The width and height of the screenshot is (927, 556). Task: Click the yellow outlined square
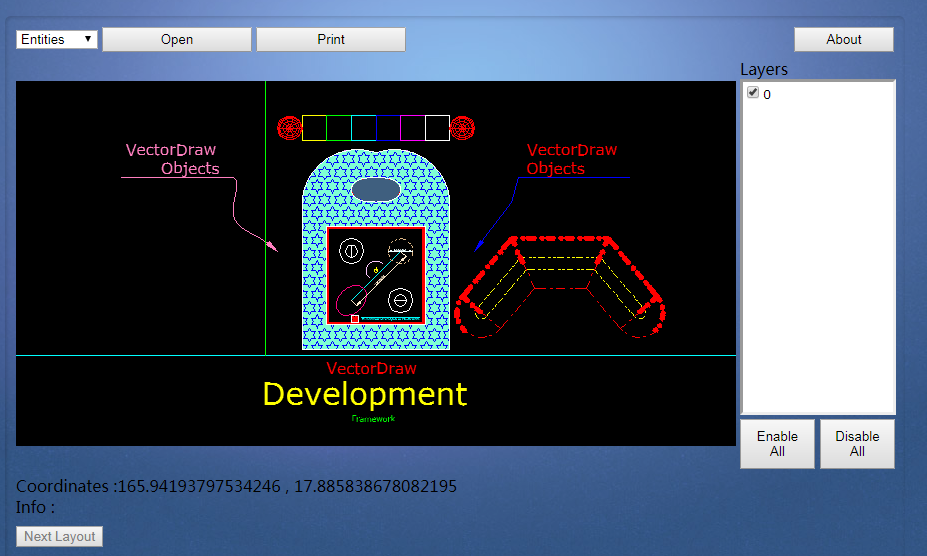tap(314, 128)
